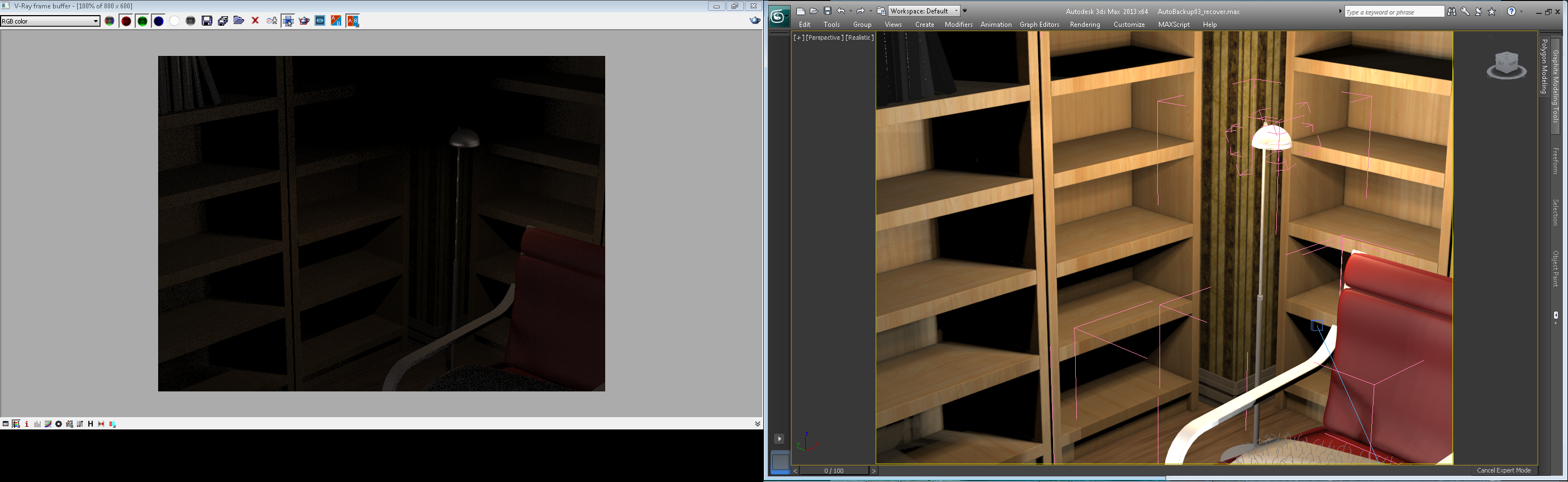
Task: Click the keyword search input field
Action: coord(1393,12)
